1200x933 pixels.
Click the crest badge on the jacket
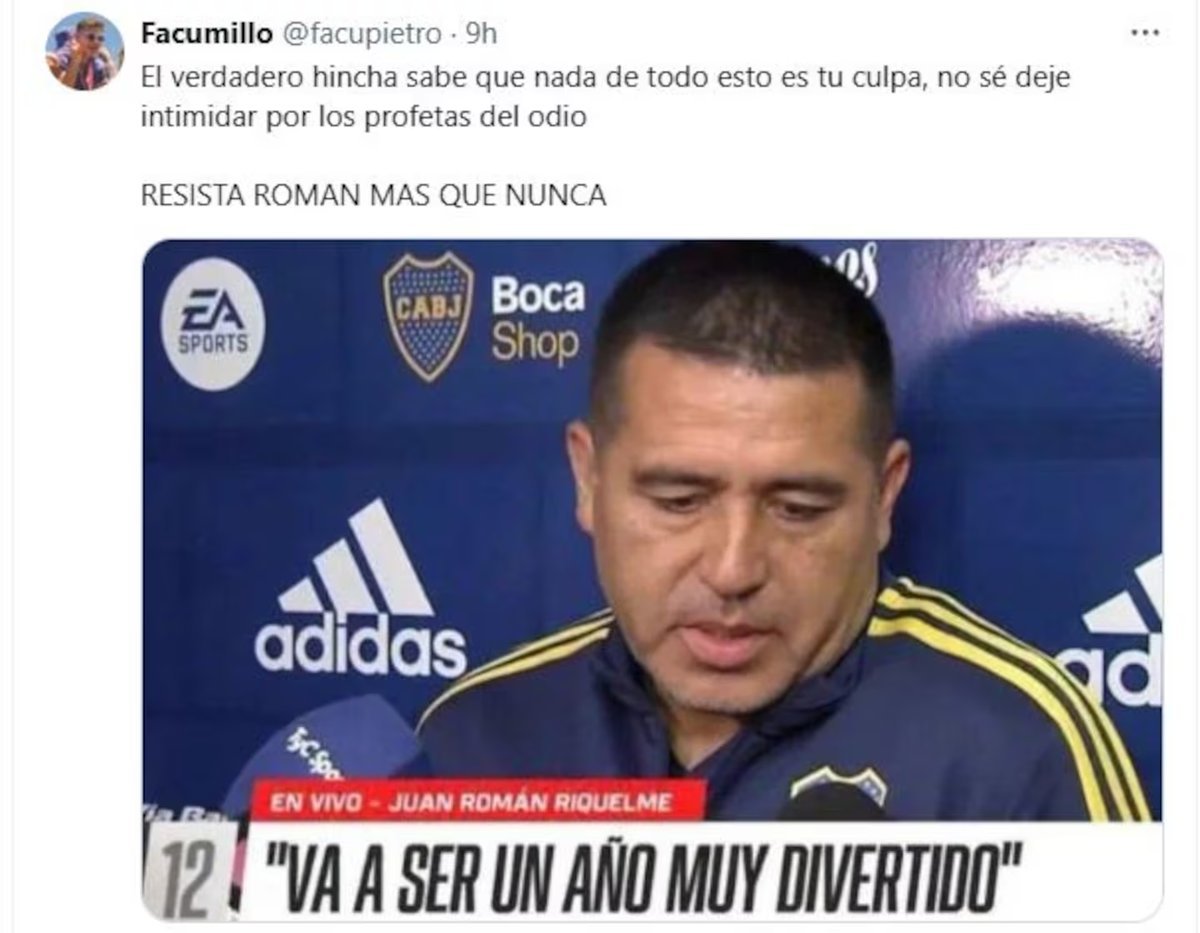coord(838,789)
